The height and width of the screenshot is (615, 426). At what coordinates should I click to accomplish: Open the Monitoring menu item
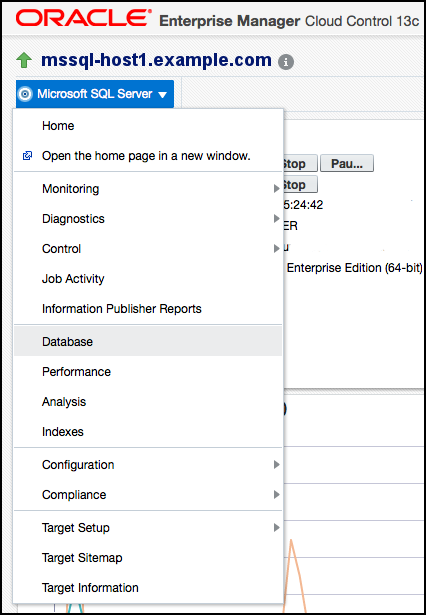[148, 189]
